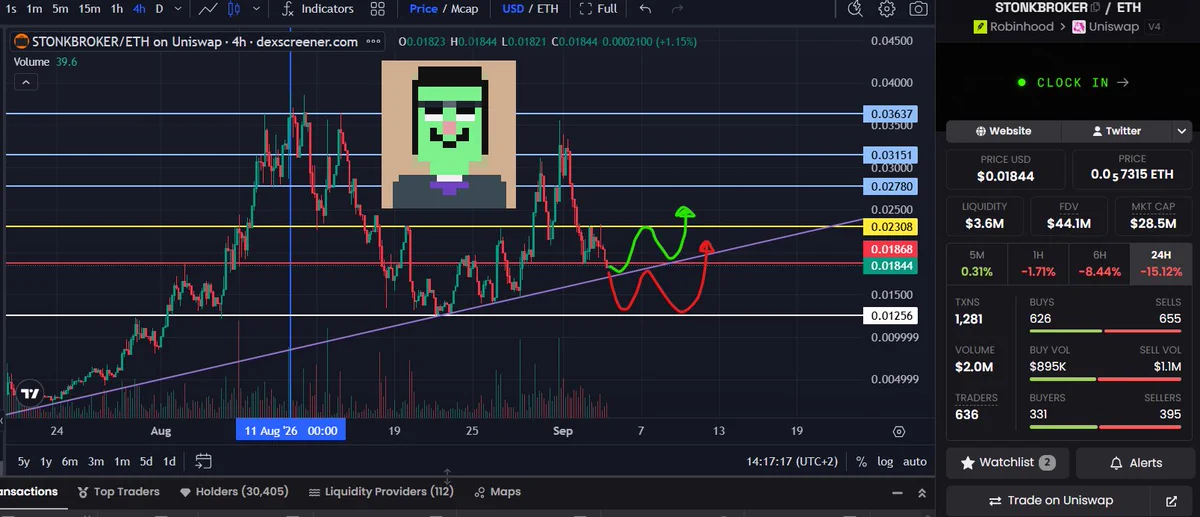Click the Robinhood chain link

coord(1013,26)
